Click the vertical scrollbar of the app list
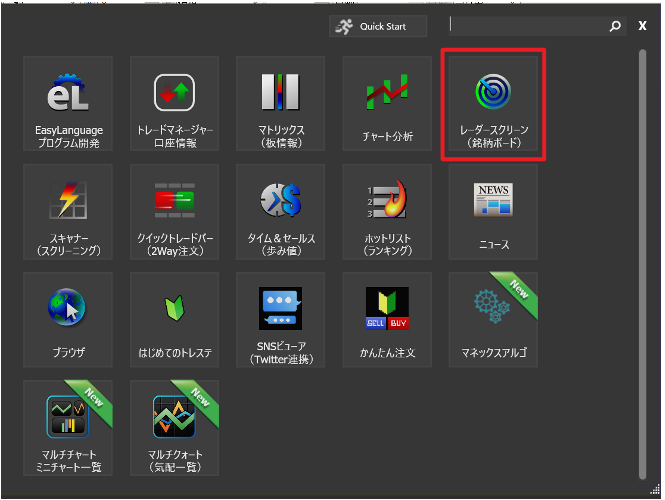Viewport: 665px width, 500px height. coord(643,265)
